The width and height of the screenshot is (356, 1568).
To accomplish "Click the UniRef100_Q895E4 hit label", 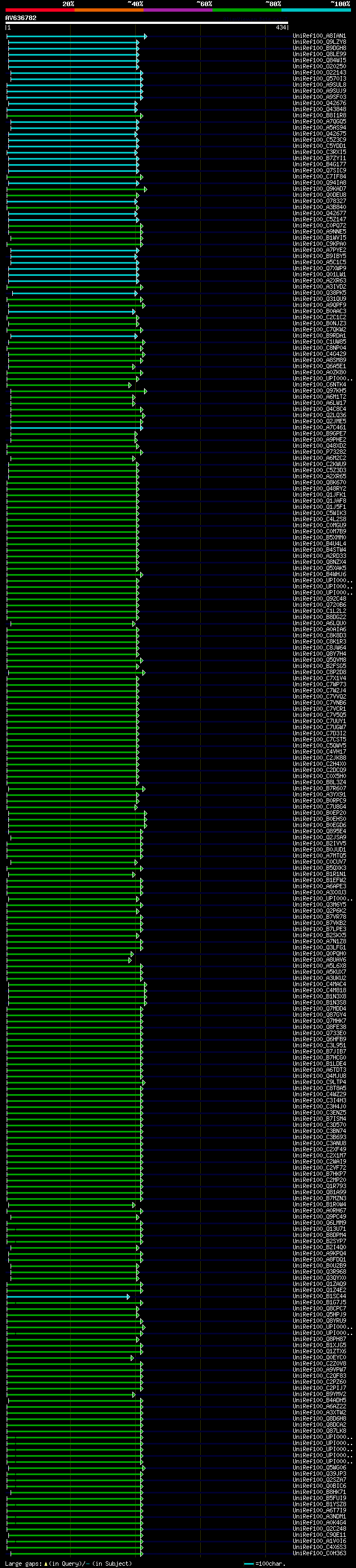I will (x=319, y=831).
